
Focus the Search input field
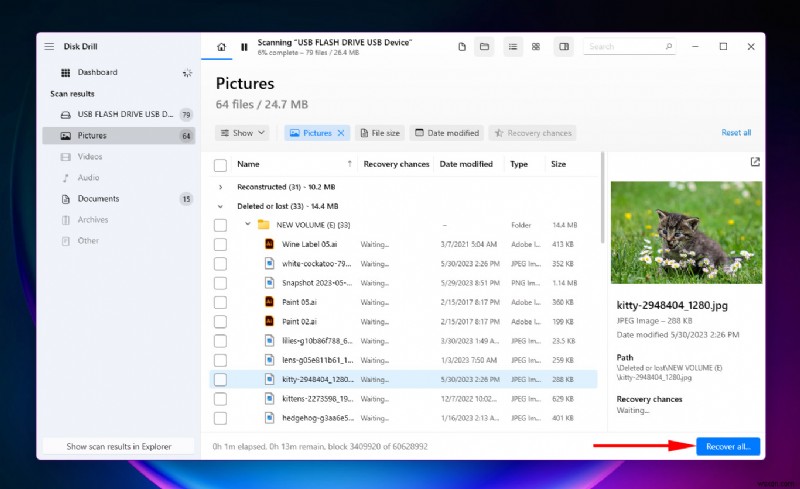630,46
